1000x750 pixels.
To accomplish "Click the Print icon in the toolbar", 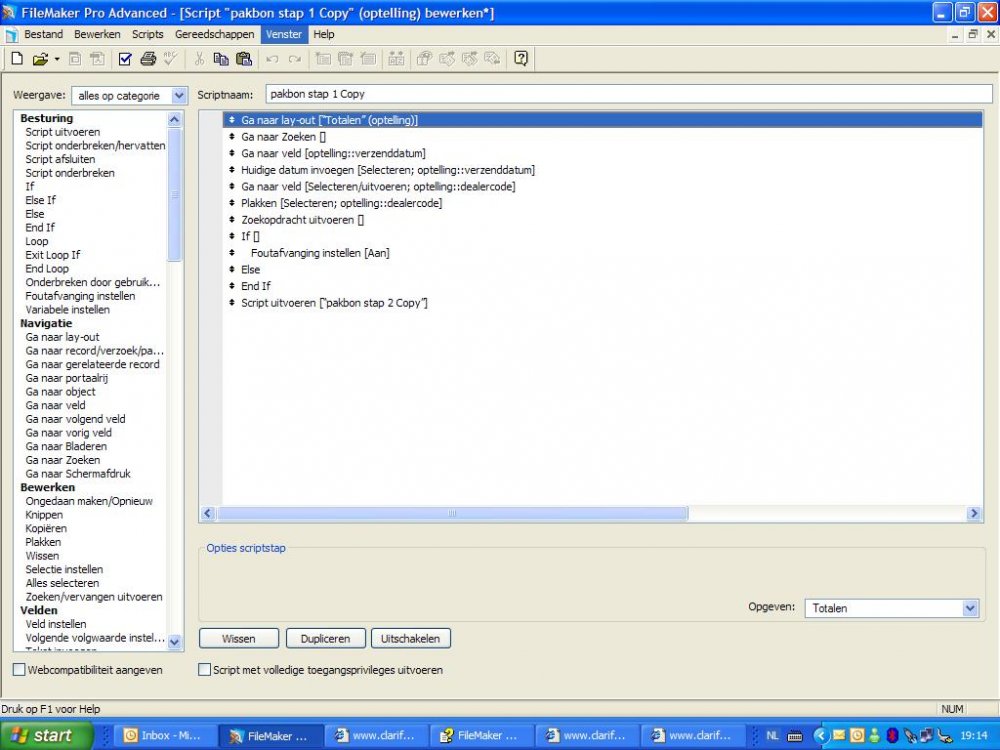I will click(x=148, y=59).
